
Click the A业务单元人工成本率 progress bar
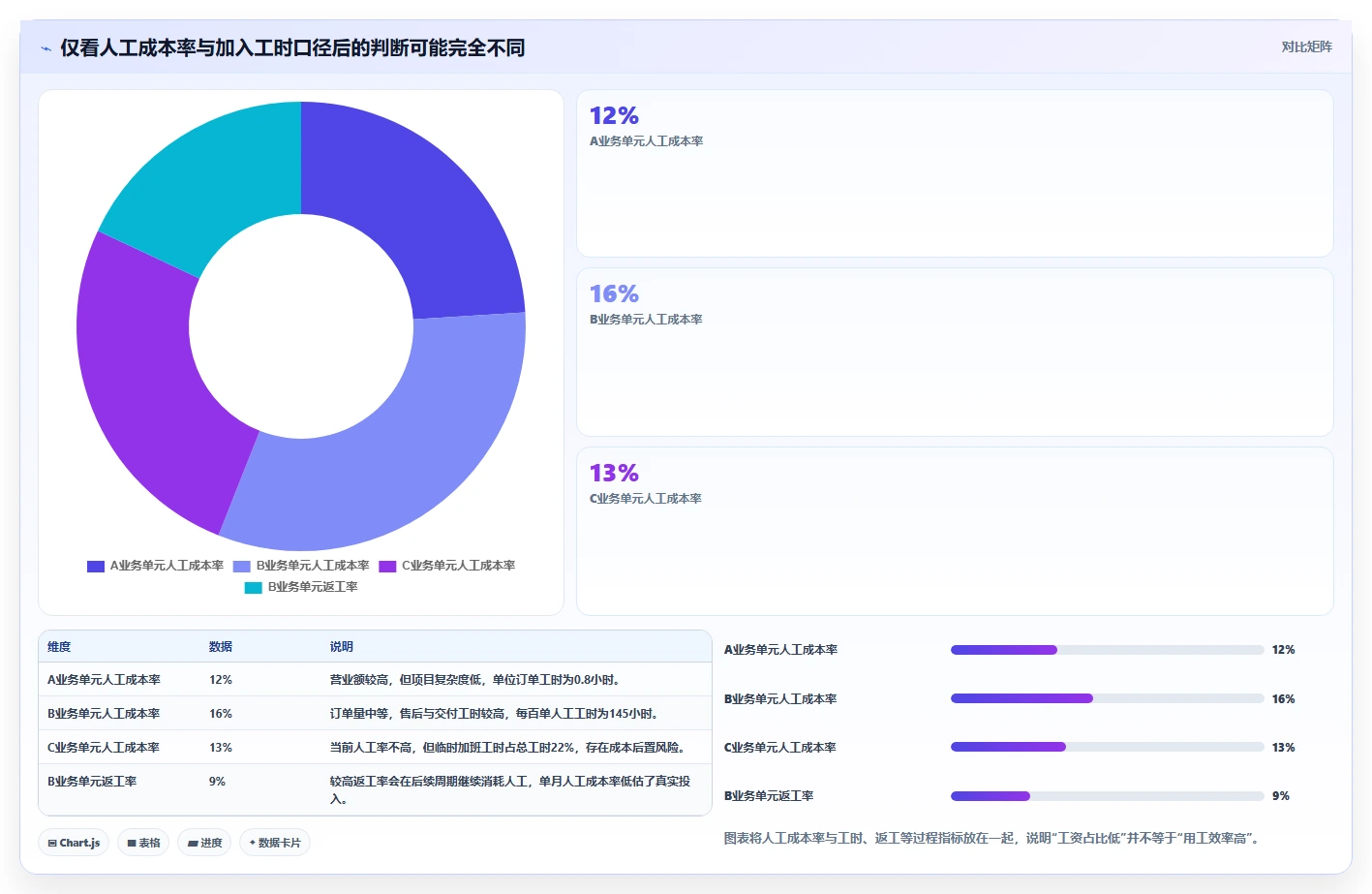1107,650
